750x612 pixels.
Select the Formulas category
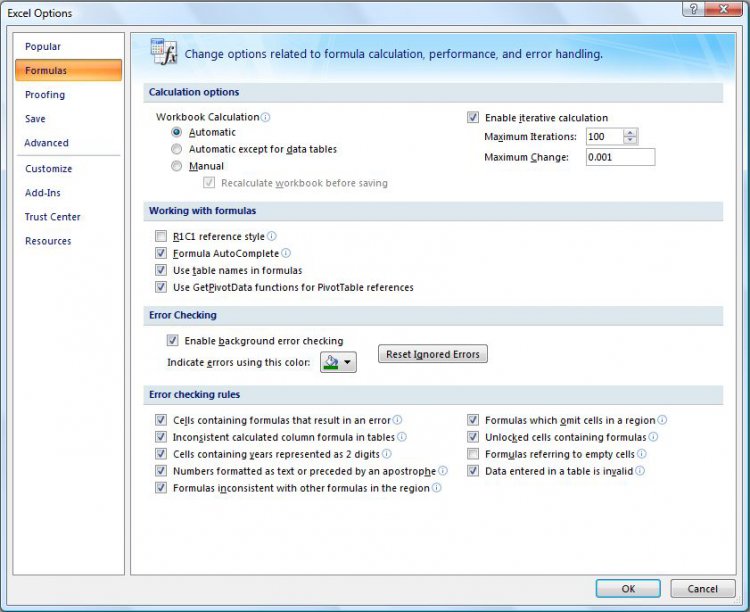68,70
